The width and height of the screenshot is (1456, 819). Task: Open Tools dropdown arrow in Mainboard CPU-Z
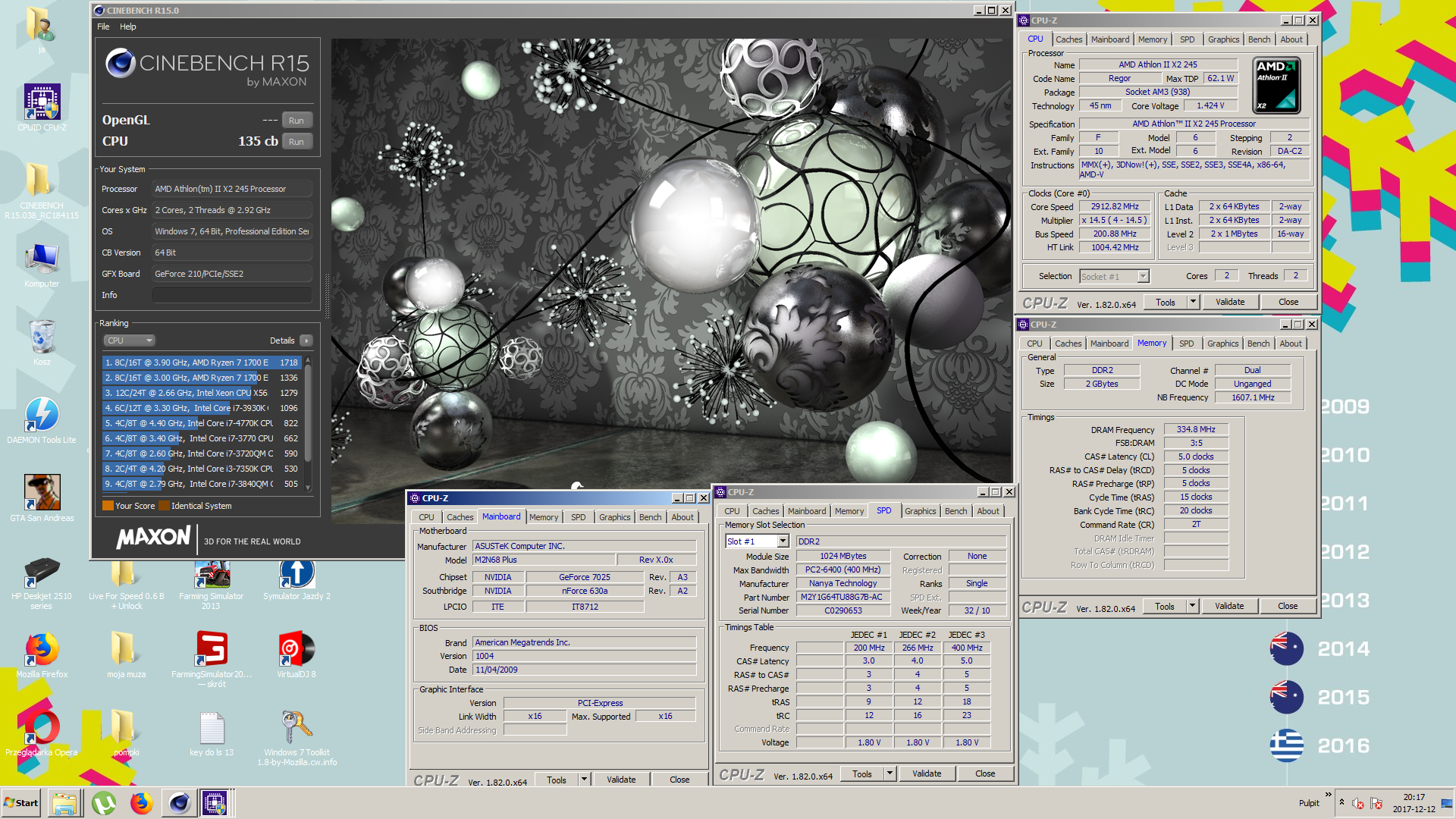coord(584,780)
